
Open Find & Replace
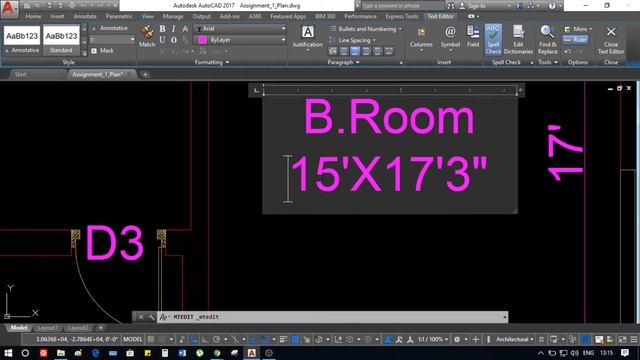(547, 39)
